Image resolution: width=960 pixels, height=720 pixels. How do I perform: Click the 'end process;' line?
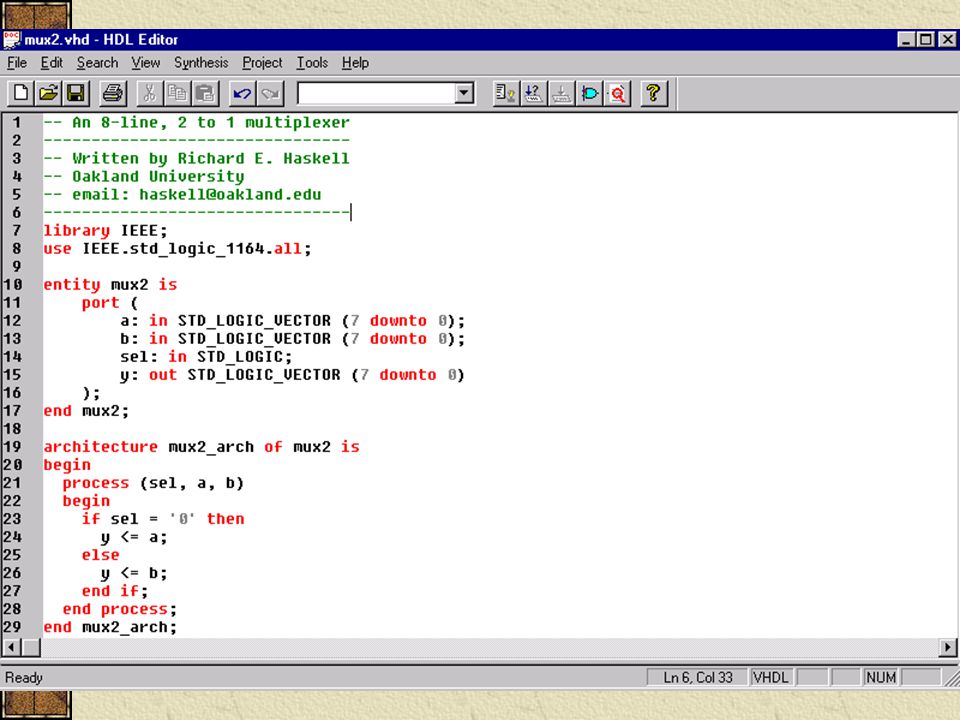pyautogui.click(x=120, y=609)
